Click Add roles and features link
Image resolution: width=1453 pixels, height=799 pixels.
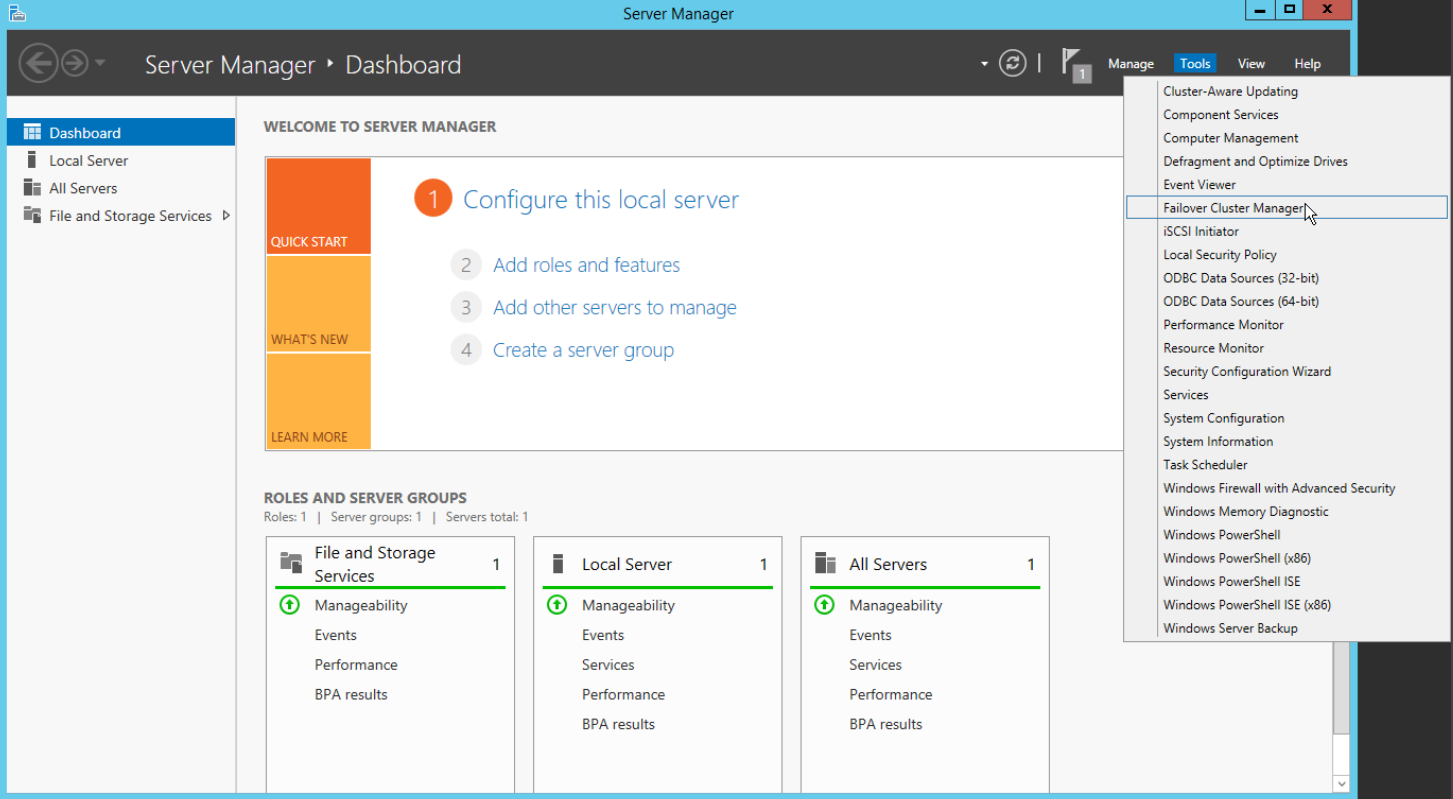point(586,265)
